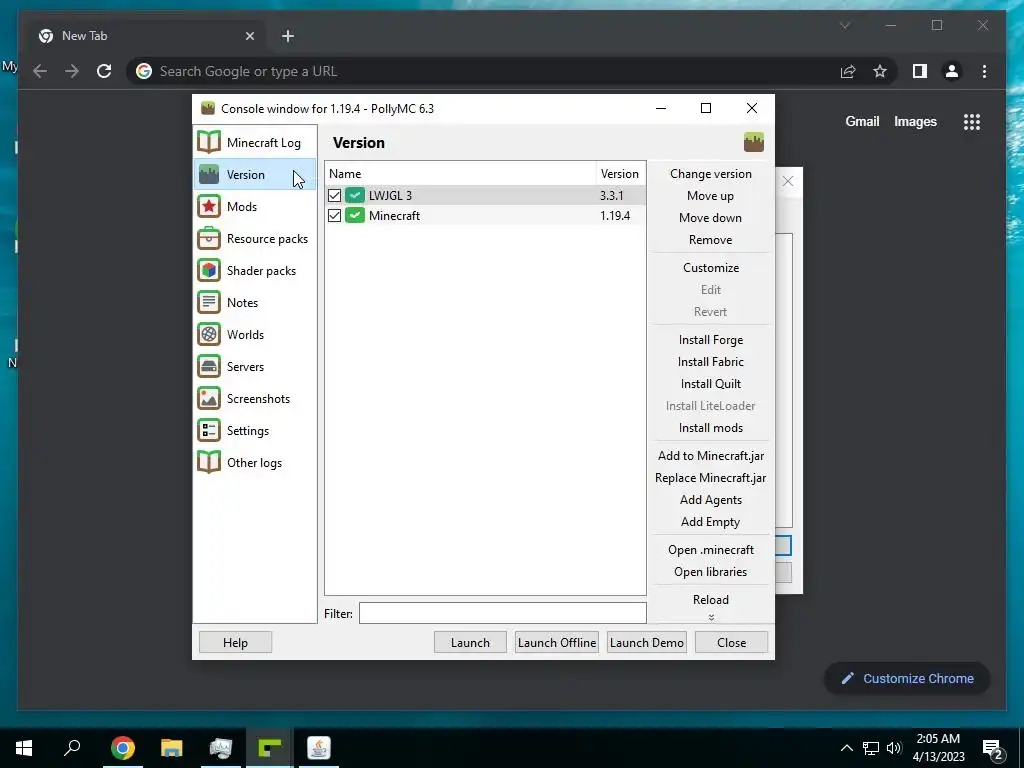Select the Version page in sidebar
This screenshot has height=768, width=1024.
(x=255, y=174)
